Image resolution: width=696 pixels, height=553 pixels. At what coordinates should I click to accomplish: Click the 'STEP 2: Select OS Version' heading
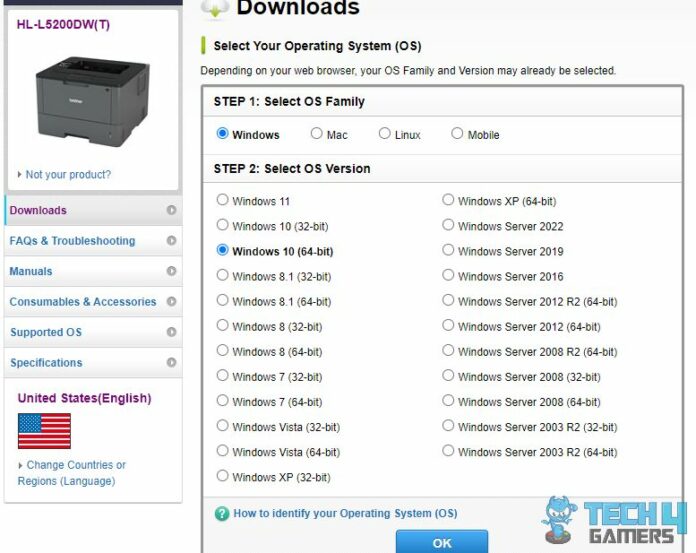292,169
